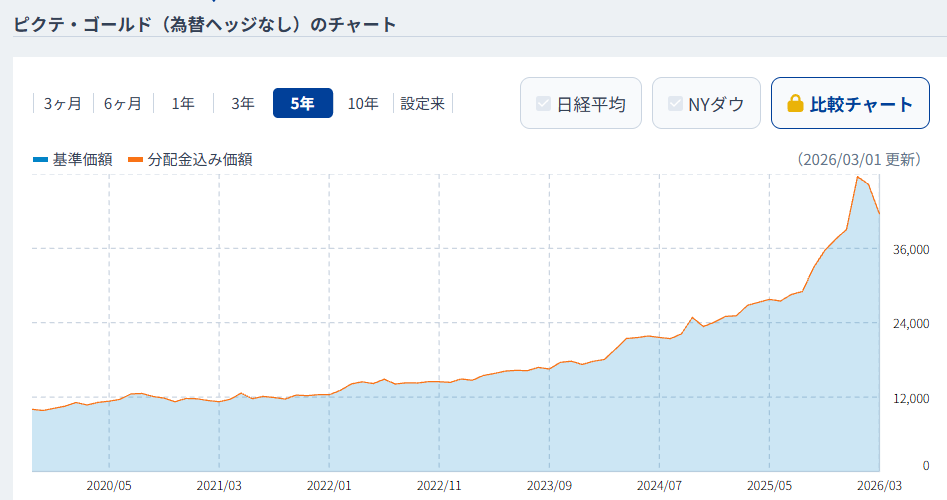Screen dimensions: 947x500
Task: Click the chart peak near 2026
Action: click(x=857, y=177)
